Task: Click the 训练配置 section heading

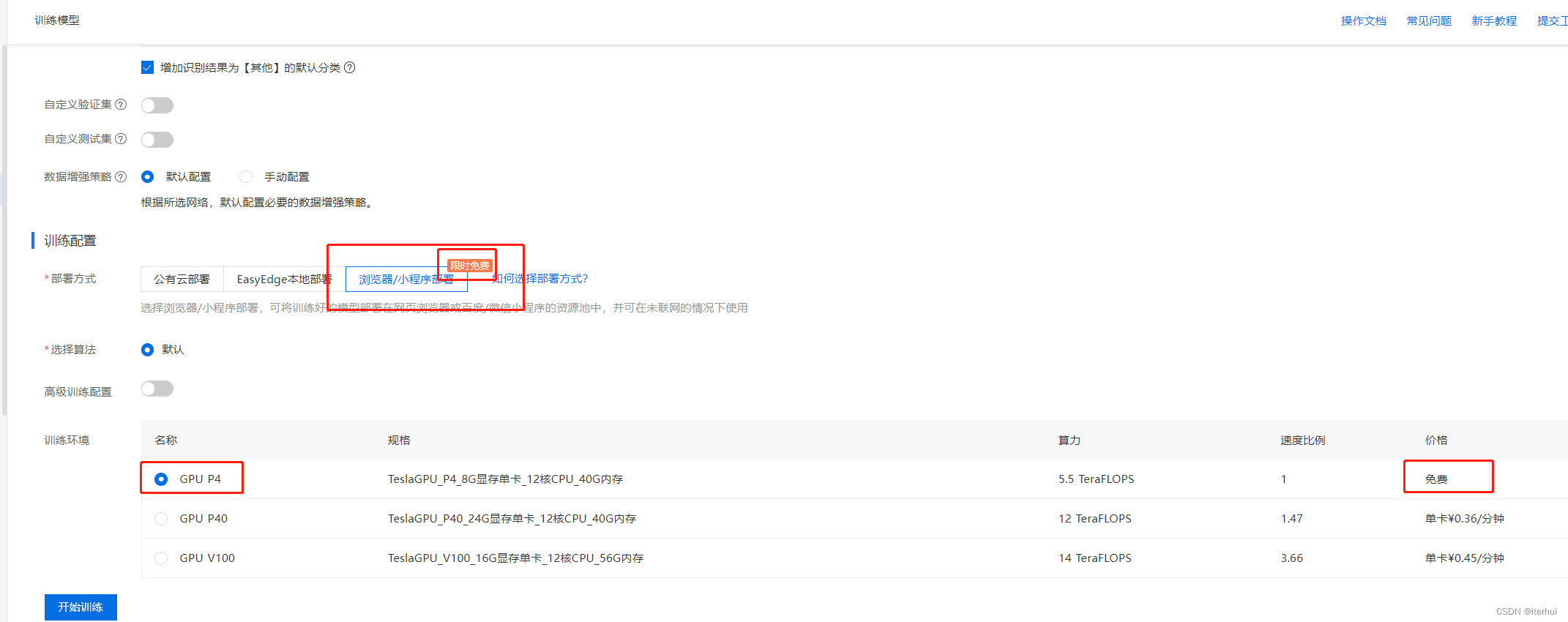Action: coord(70,241)
